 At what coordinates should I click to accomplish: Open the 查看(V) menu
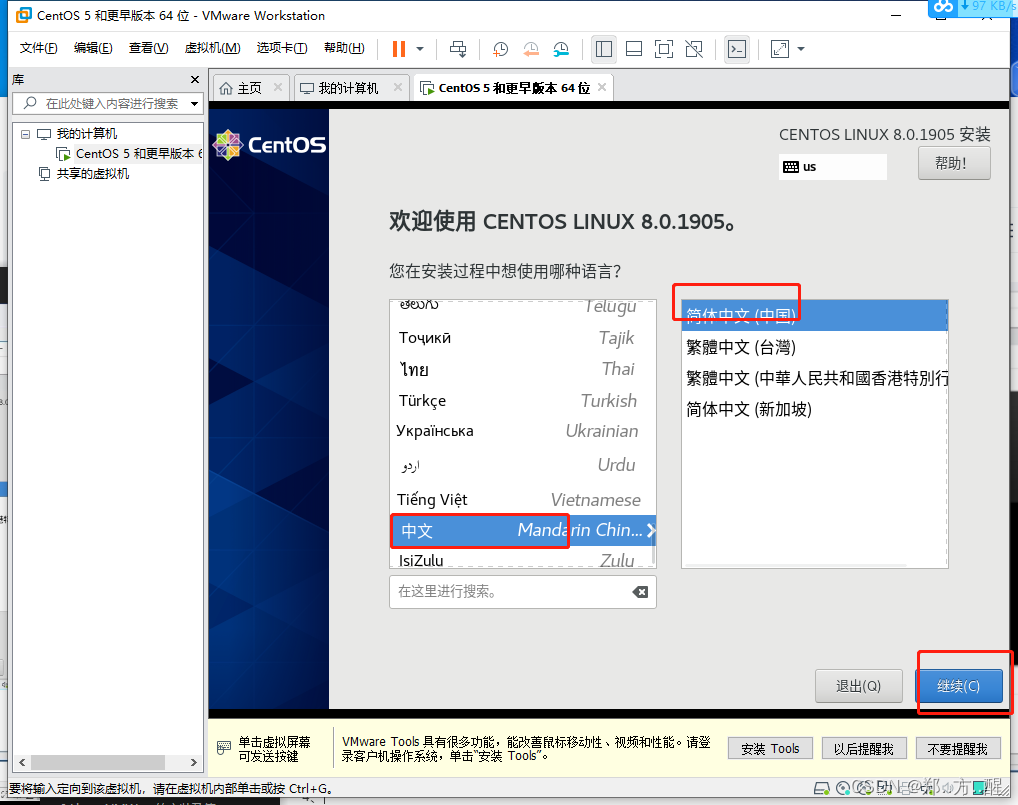[x=149, y=48]
